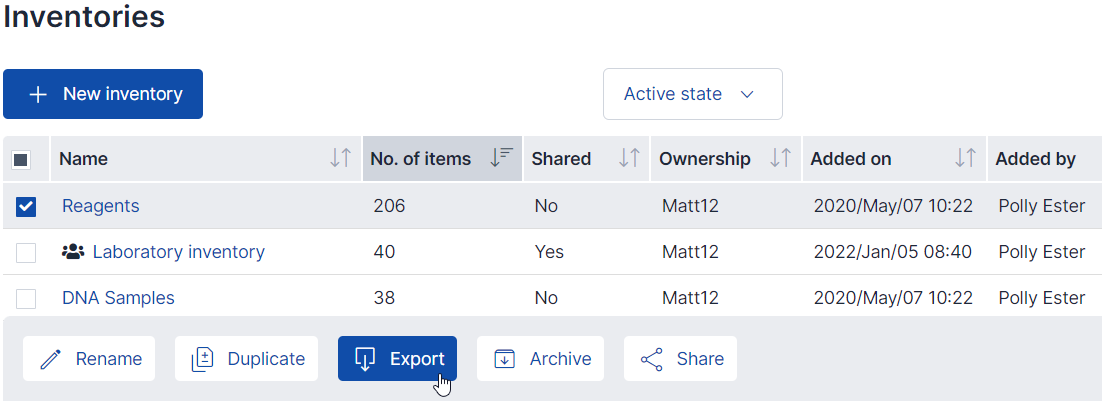Select the DNA Samples row checkbox
Image resolution: width=1102 pixels, height=402 pixels.
(x=26, y=298)
